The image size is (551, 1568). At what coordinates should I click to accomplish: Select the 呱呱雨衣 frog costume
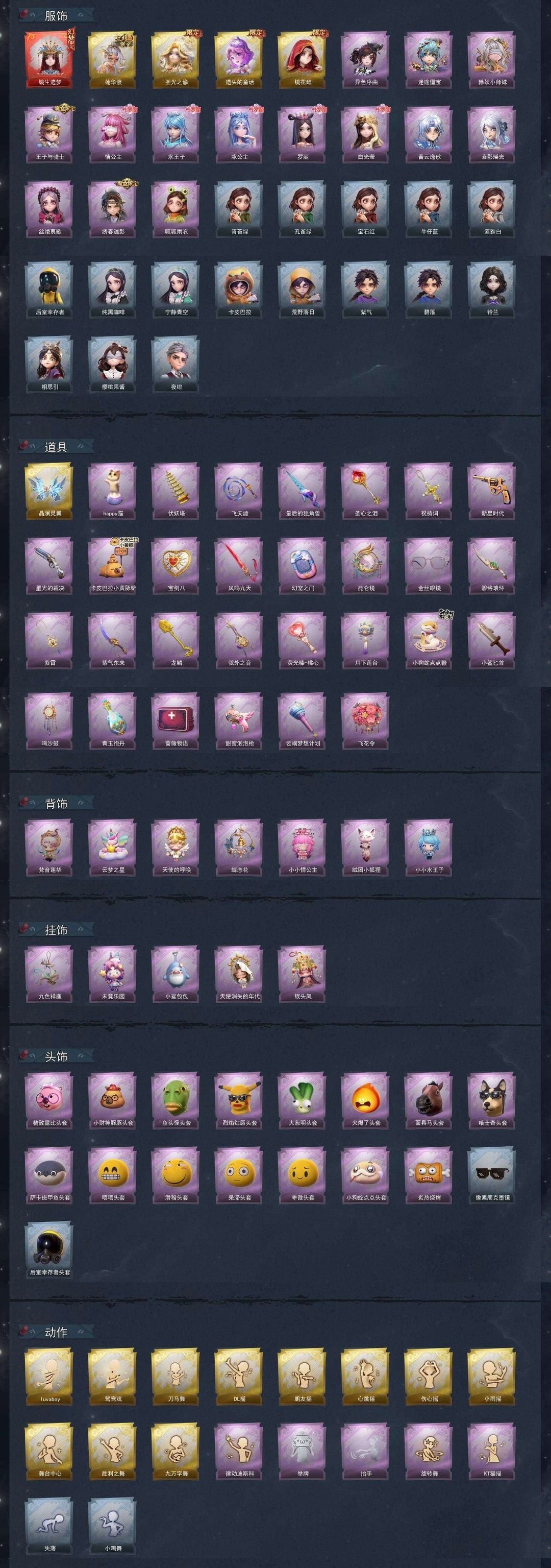tap(176, 209)
